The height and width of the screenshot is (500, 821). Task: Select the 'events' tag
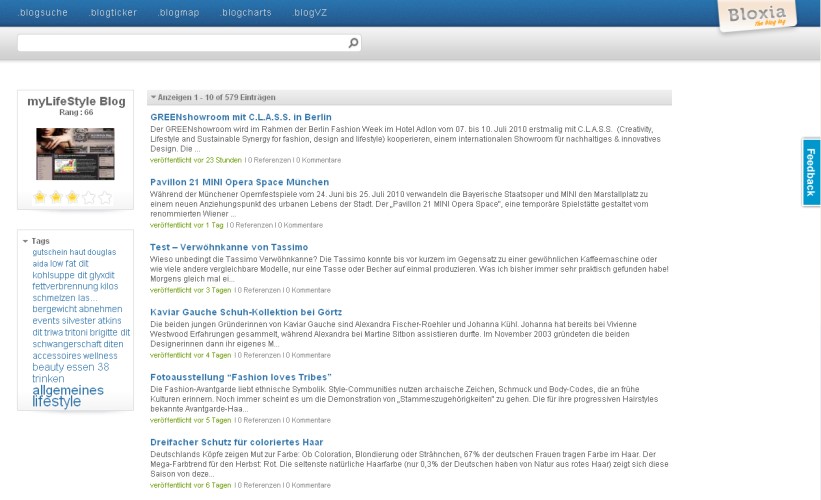pyautogui.click(x=46, y=321)
